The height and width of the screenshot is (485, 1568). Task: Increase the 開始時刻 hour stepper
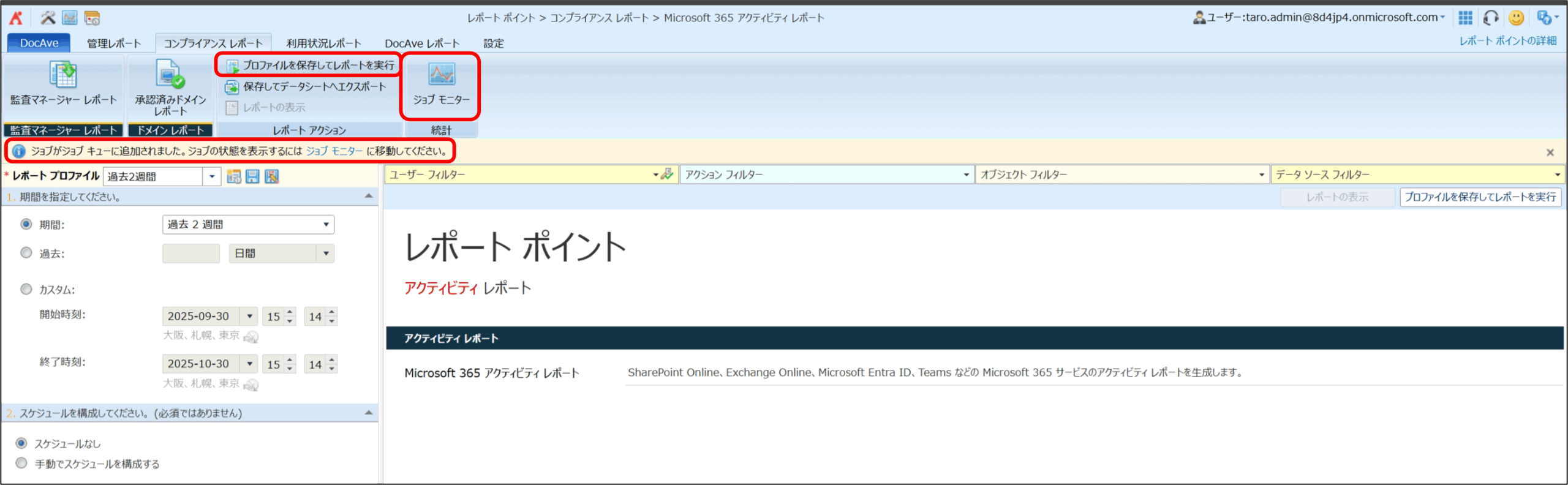click(290, 312)
